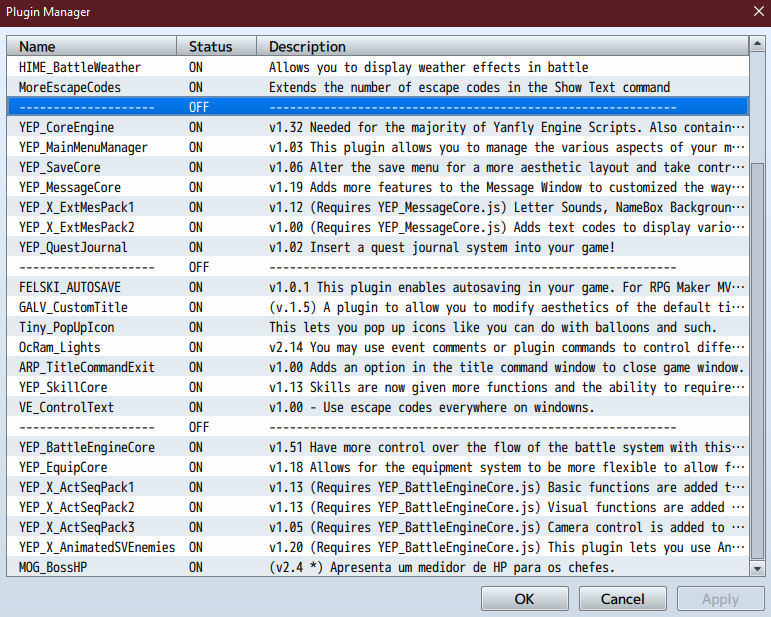771x617 pixels.
Task: Click 'Allows you to display weather effects' description
Action: point(429,67)
